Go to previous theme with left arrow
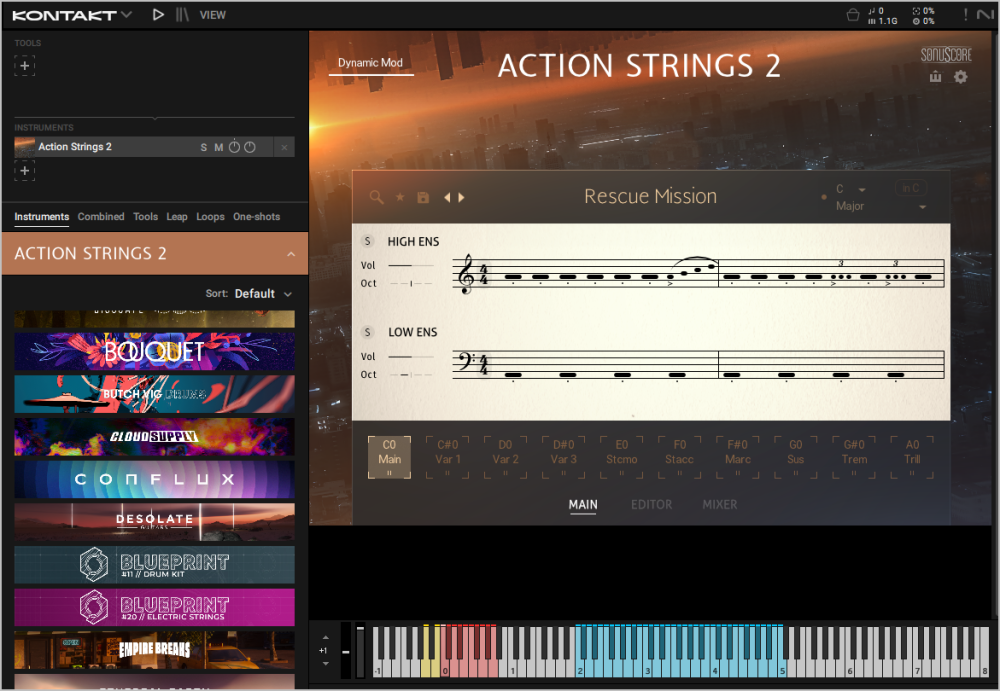Image resolution: width=1000 pixels, height=691 pixels. [447, 198]
